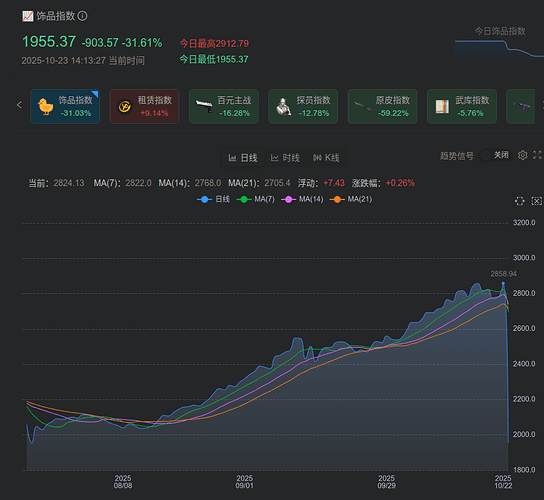This screenshot has width=544, height=500.
Task: Click the info icon beside 饰品指数 title
Action: pos(83,16)
